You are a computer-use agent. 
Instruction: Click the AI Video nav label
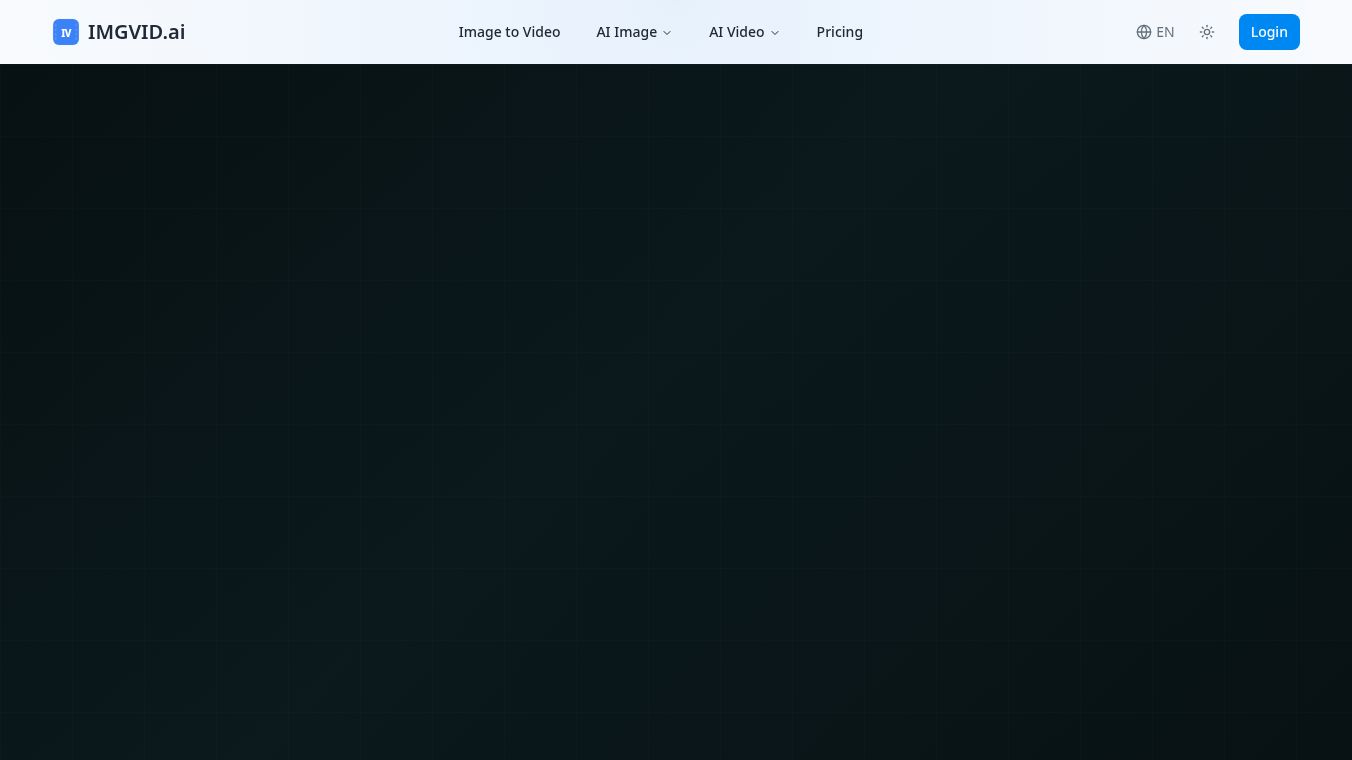737,32
